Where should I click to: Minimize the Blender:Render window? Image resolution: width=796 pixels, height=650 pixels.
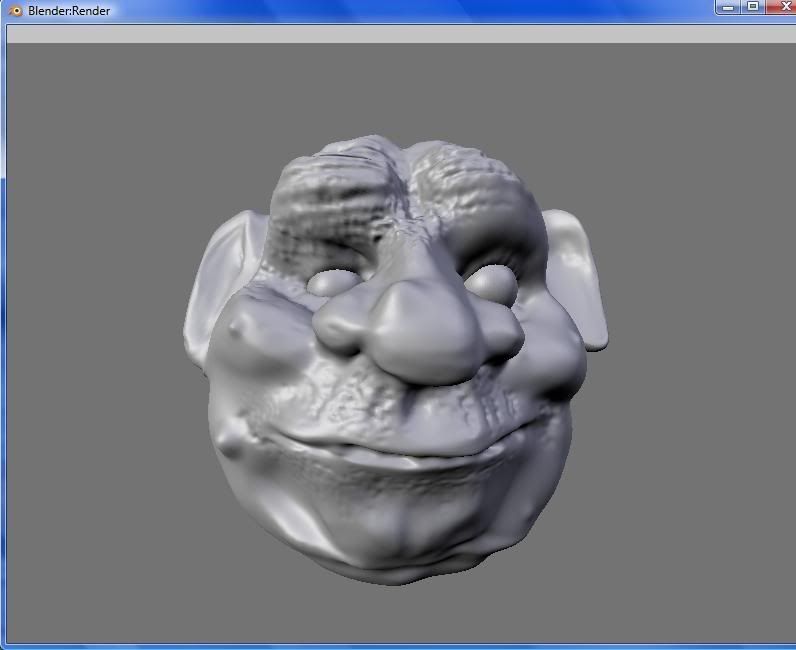728,7
